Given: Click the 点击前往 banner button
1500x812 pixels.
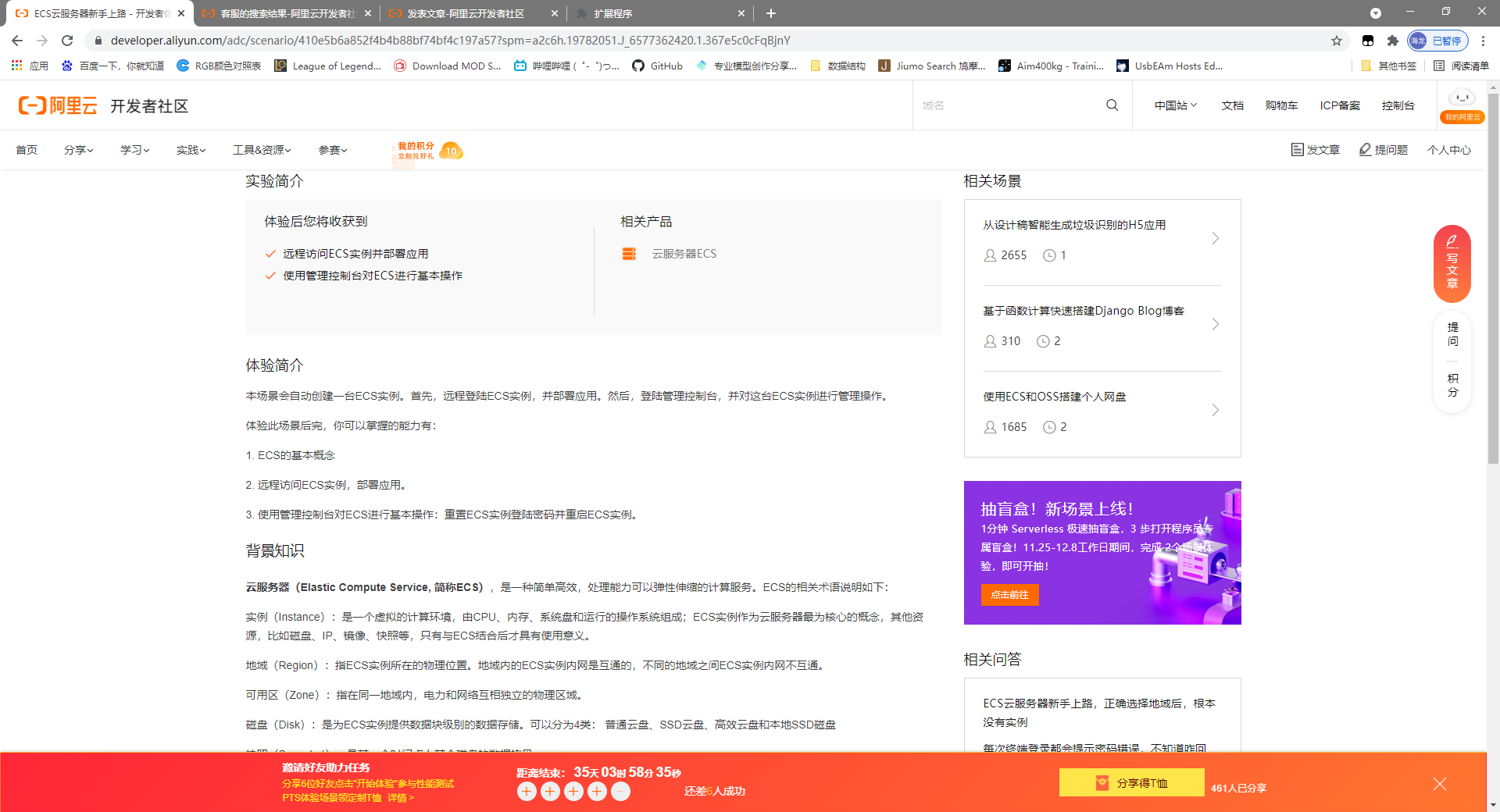Looking at the screenshot, I should coord(1010,595).
